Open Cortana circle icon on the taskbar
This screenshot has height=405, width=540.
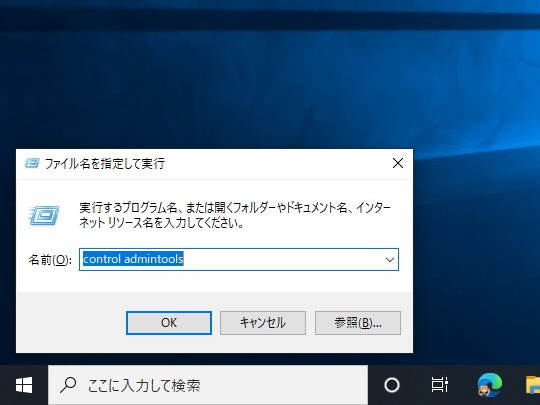click(392, 385)
